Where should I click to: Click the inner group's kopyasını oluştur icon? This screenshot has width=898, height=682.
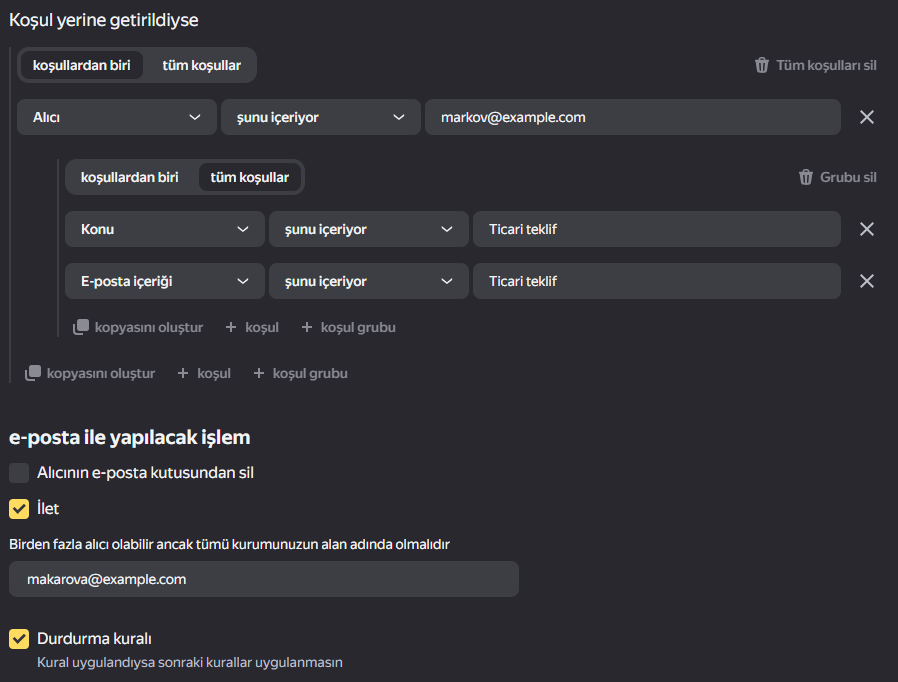(81, 327)
